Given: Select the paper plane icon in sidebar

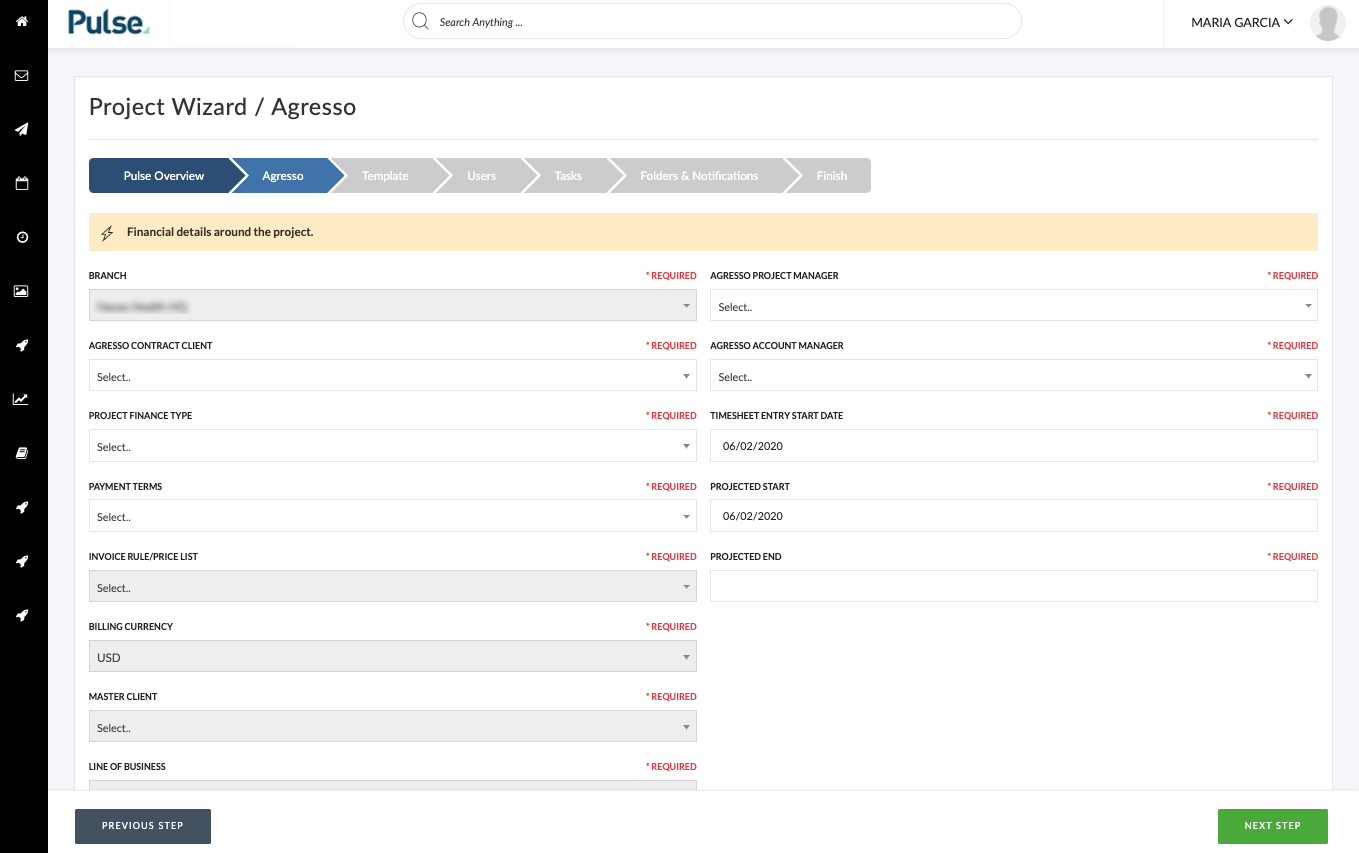Looking at the screenshot, I should pos(20,129).
